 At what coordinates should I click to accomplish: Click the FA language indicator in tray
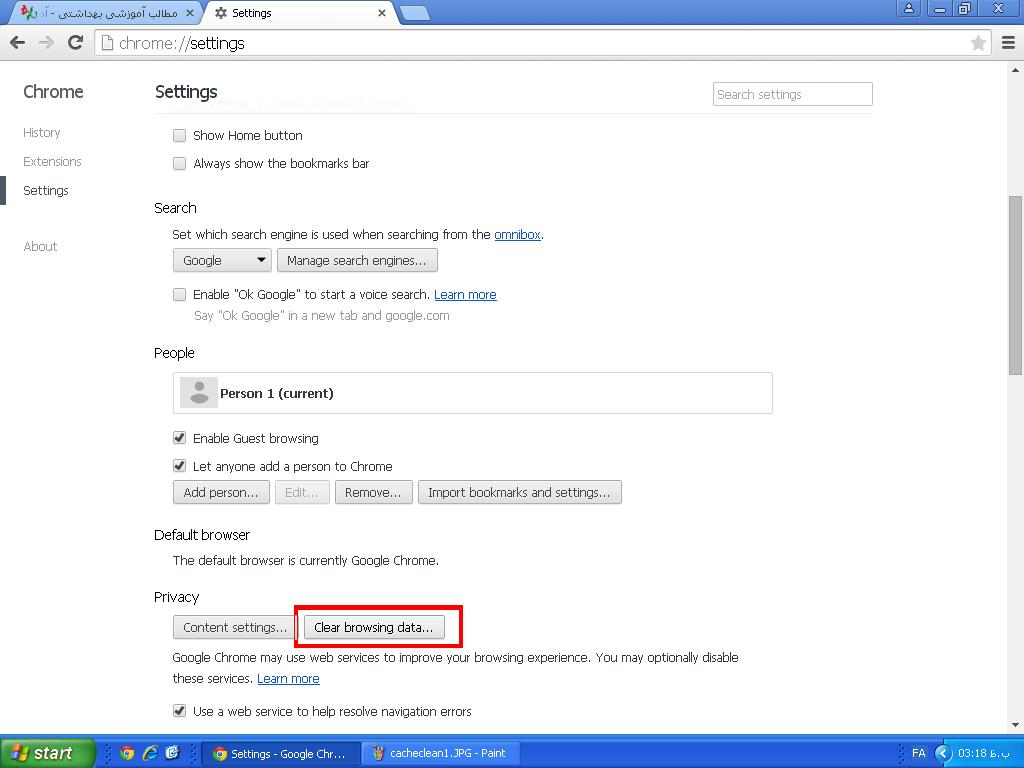918,753
